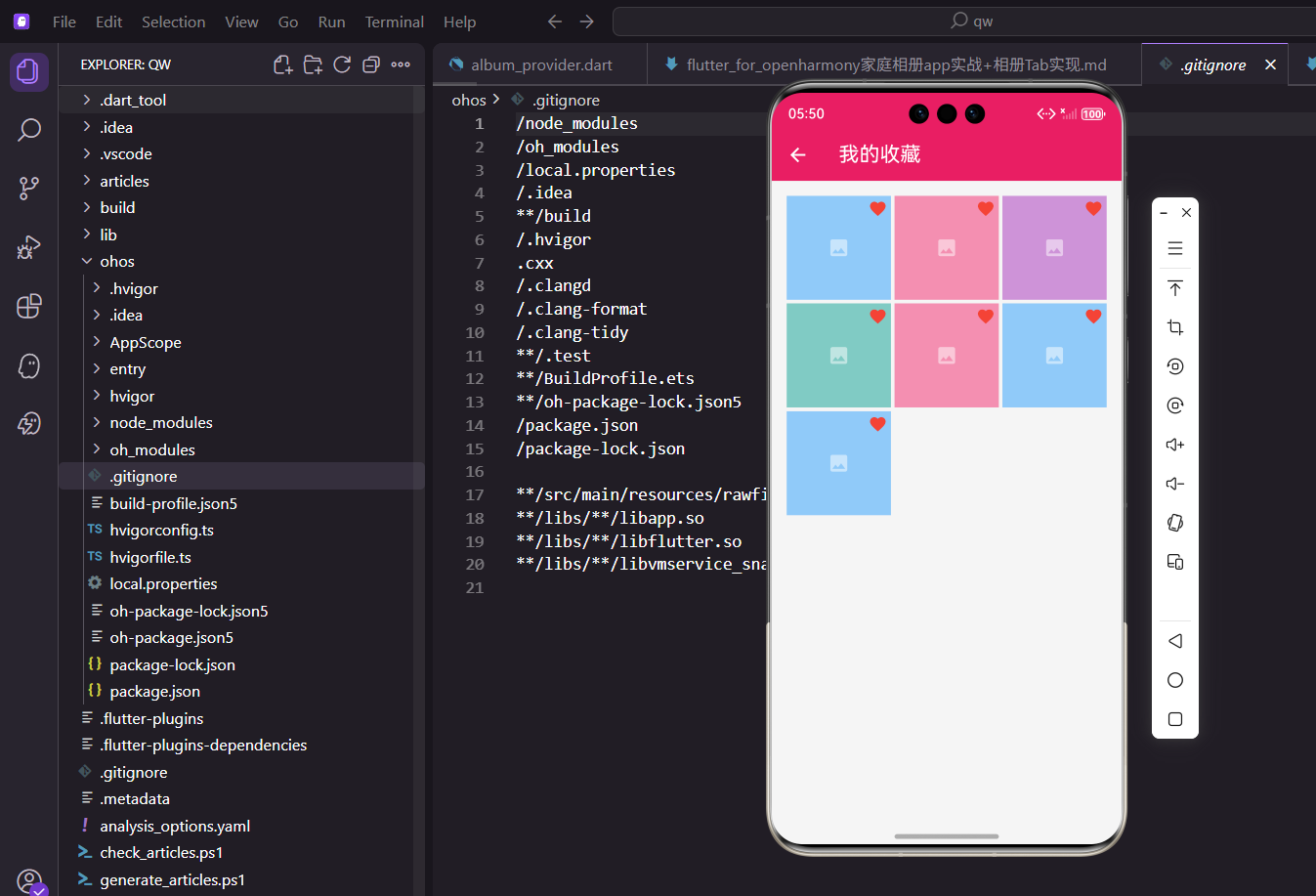Unfavorite the purple photo's heart
The width and height of the screenshot is (1316, 896).
click(1093, 208)
